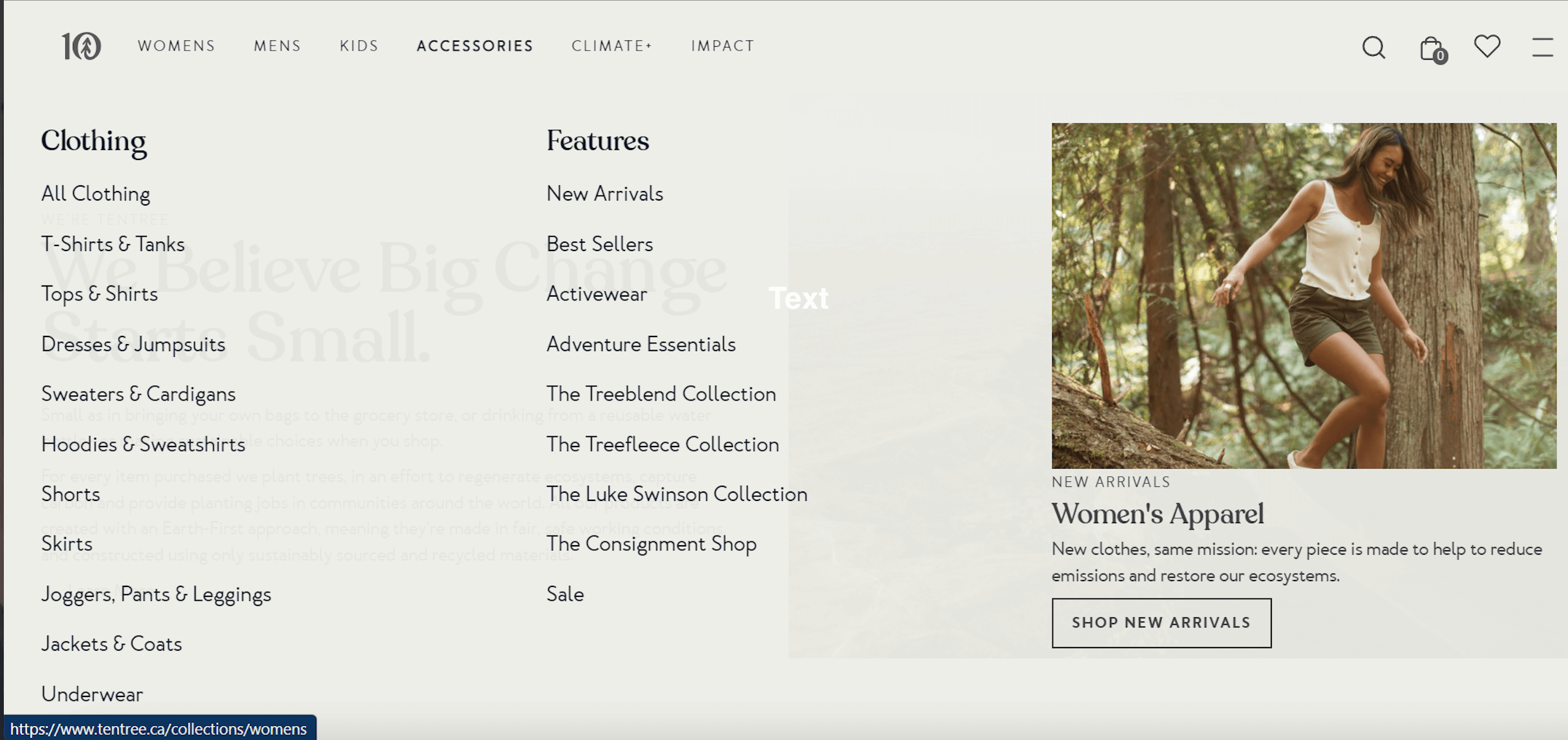View Best Sellers
Image resolution: width=1568 pixels, height=740 pixels.
click(x=599, y=244)
